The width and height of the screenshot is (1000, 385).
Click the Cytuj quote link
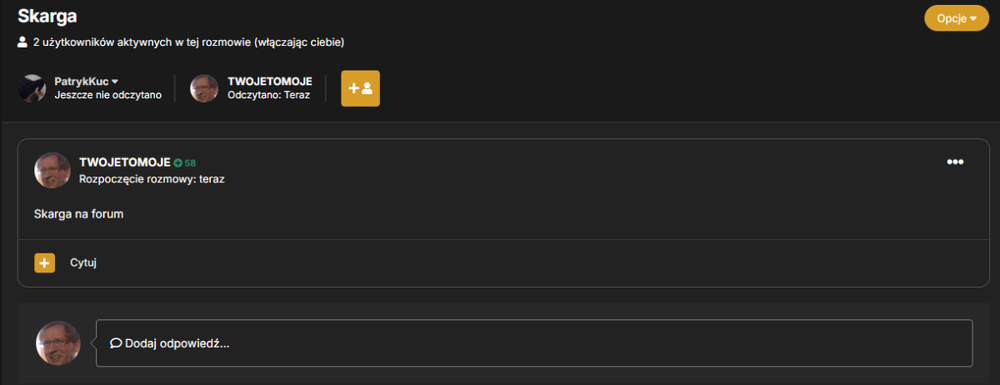[x=83, y=263]
